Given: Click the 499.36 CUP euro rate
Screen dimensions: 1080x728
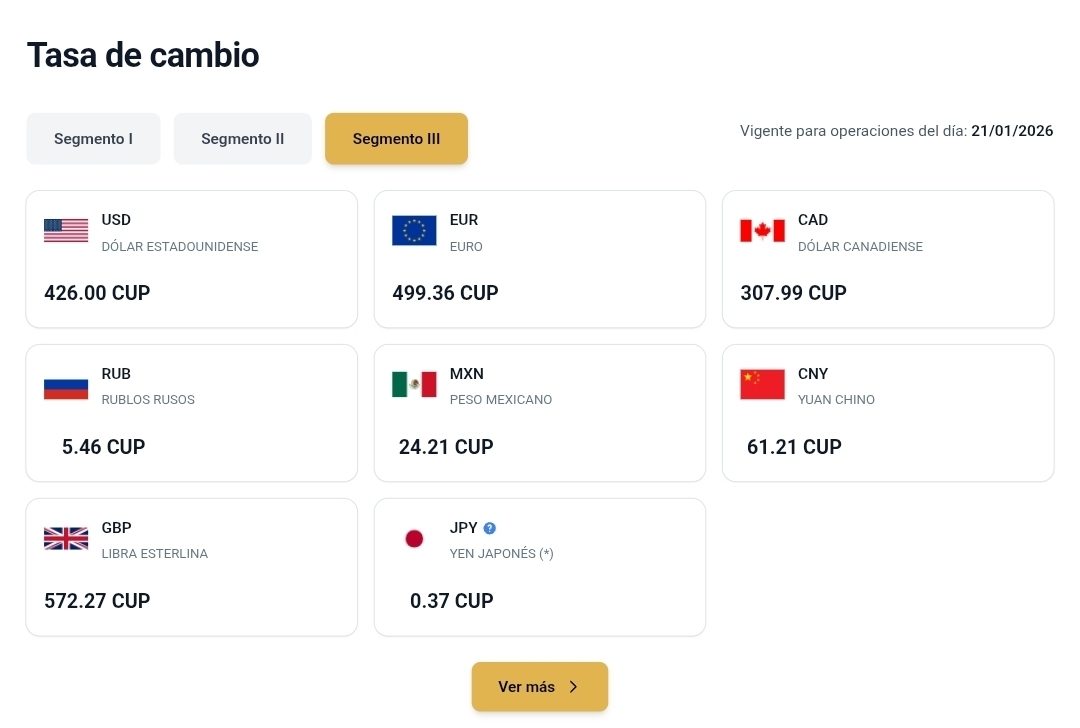Looking at the screenshot, I should point(445,293).
